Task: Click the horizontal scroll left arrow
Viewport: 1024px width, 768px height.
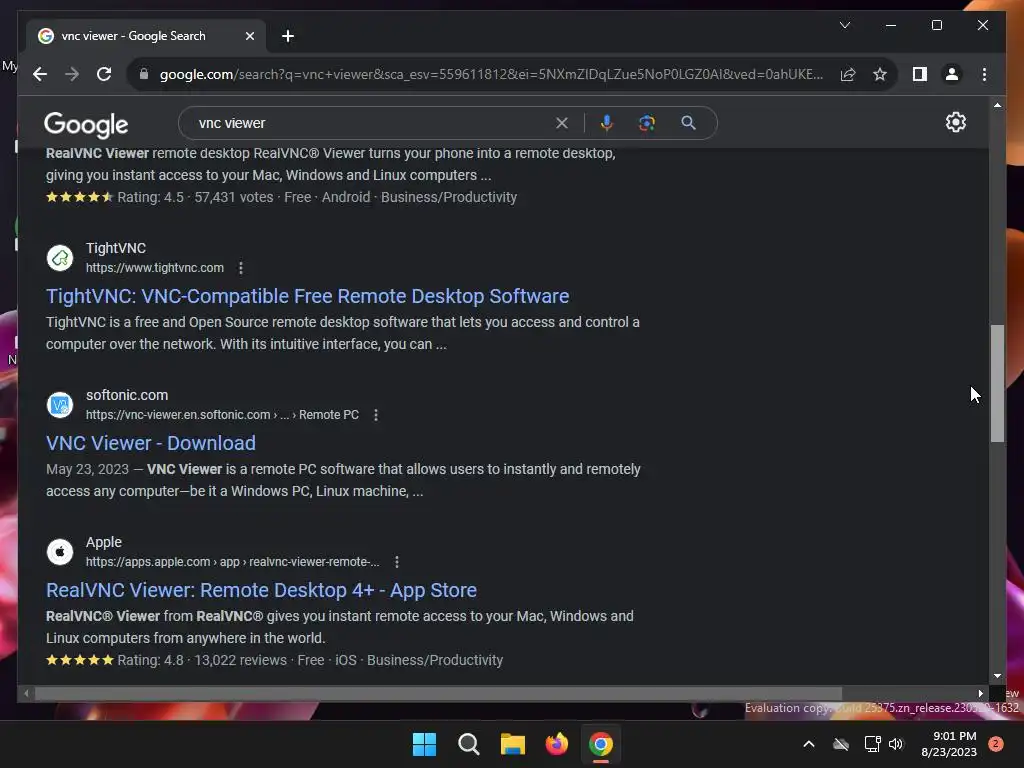Action: click(26, 694)
